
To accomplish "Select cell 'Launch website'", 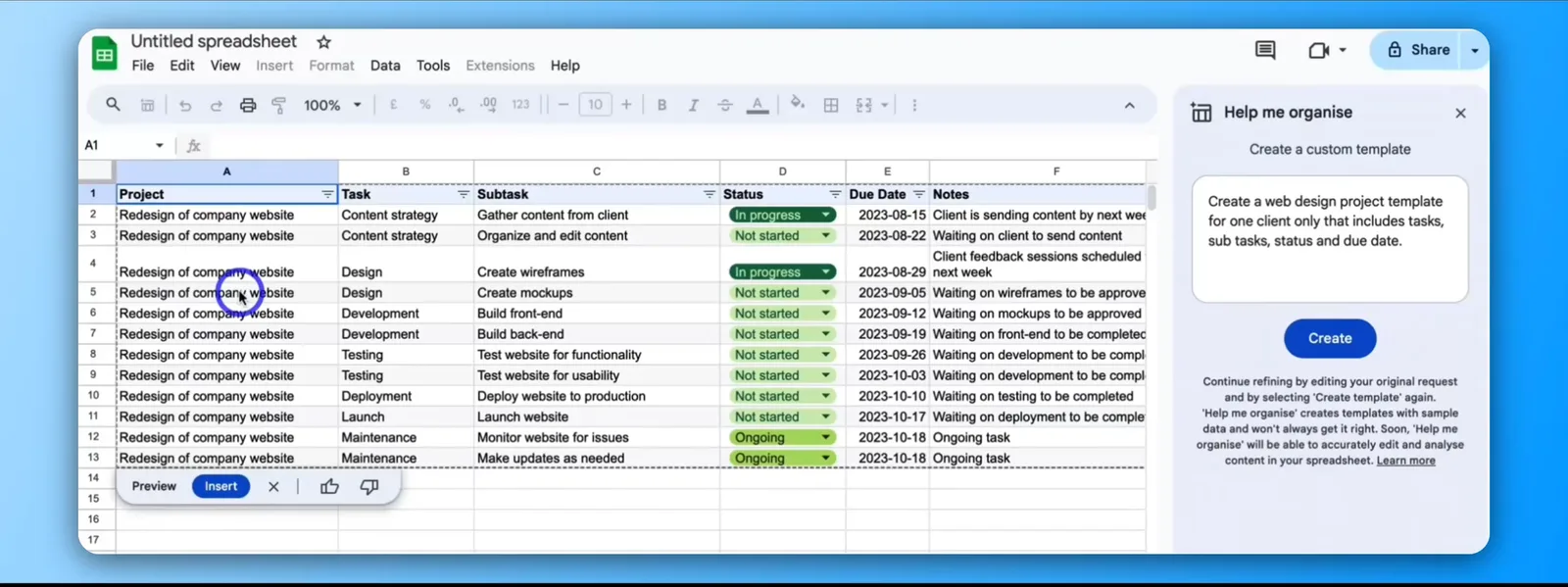I will pyautogui.click(x=597, y=416).
